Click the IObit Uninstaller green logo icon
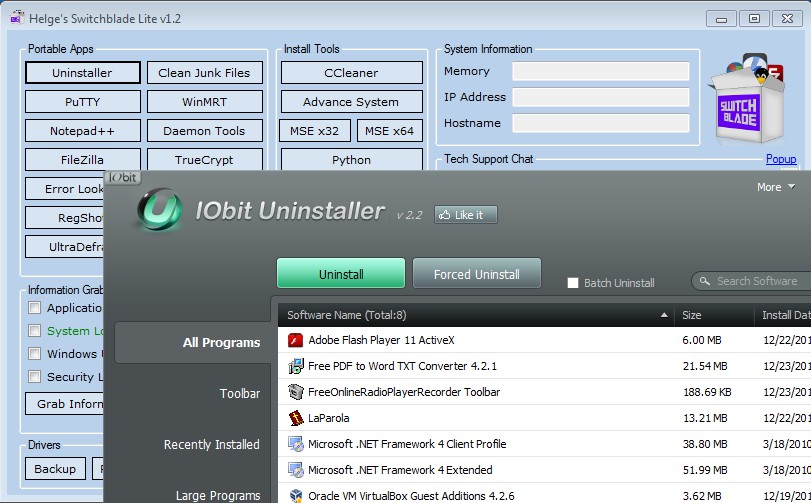 click(x=159, y=209)
